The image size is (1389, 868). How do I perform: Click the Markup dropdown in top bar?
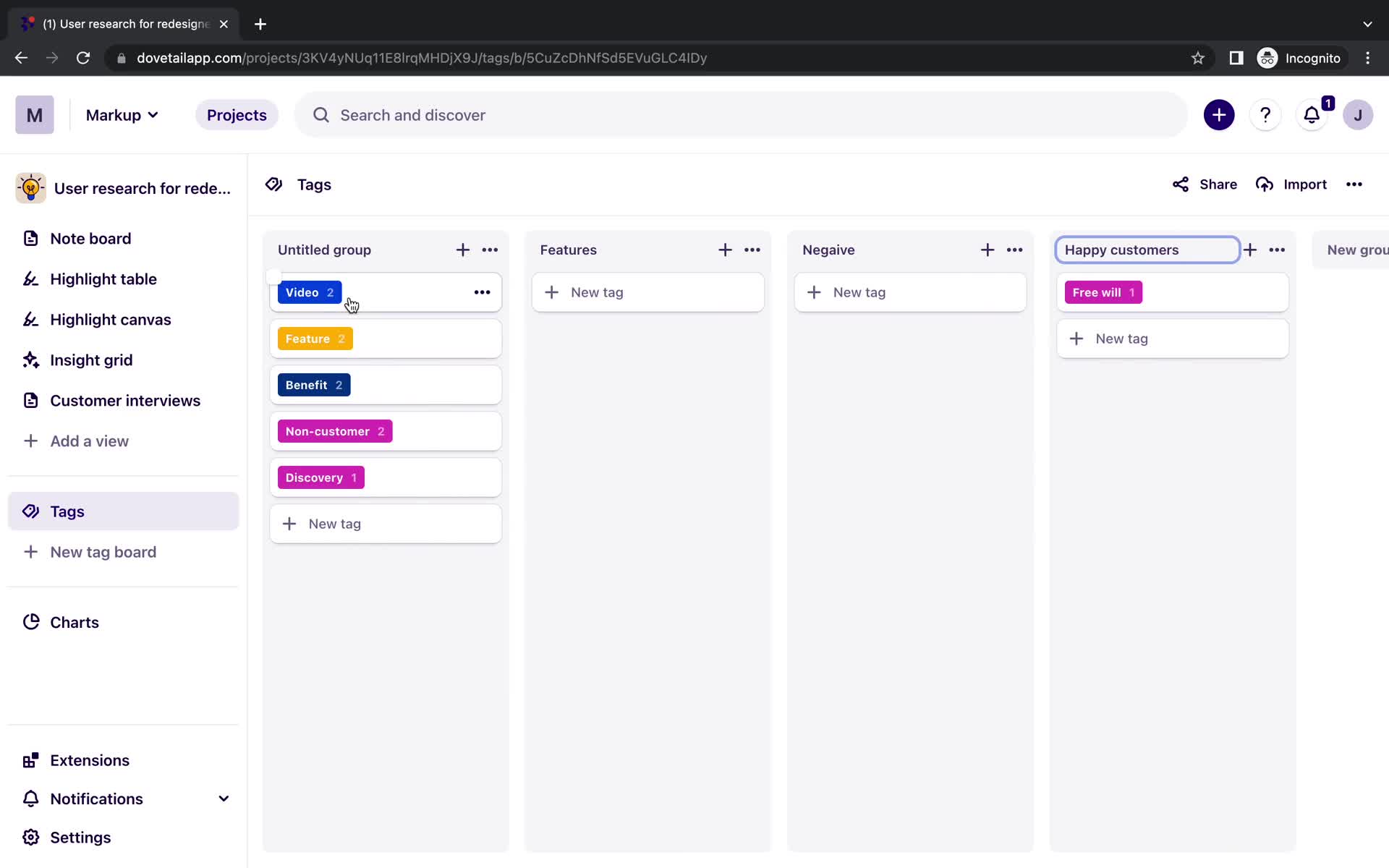[121, 115]
